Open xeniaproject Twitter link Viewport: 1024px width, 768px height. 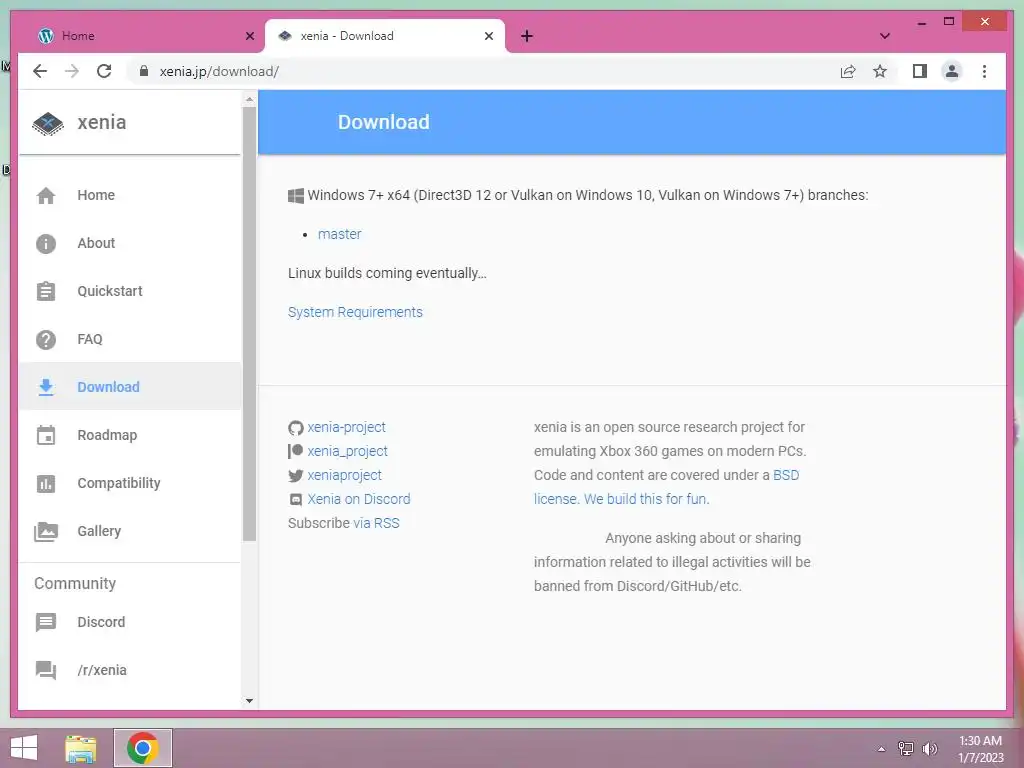pos(345,475)
